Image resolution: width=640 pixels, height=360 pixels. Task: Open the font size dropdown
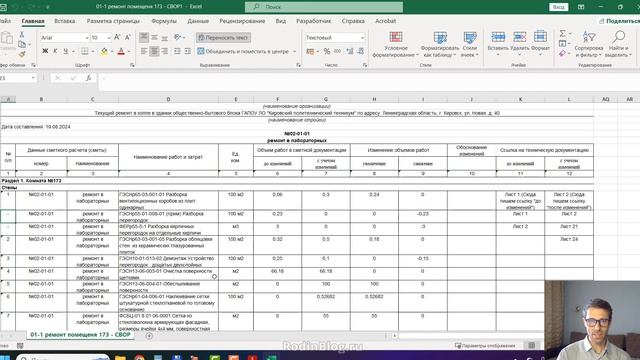(x=109, y=38)
